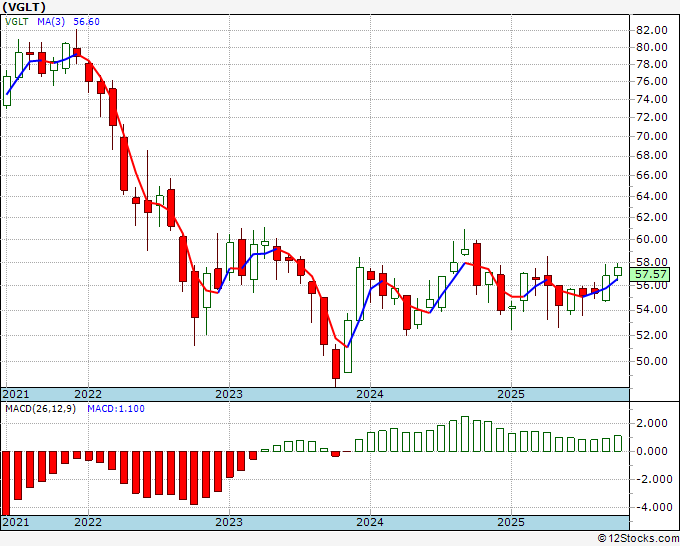Click 2021 on the MACD panel timeline
Viewport: 680px width, 546px height.
(x=16, y=522)
